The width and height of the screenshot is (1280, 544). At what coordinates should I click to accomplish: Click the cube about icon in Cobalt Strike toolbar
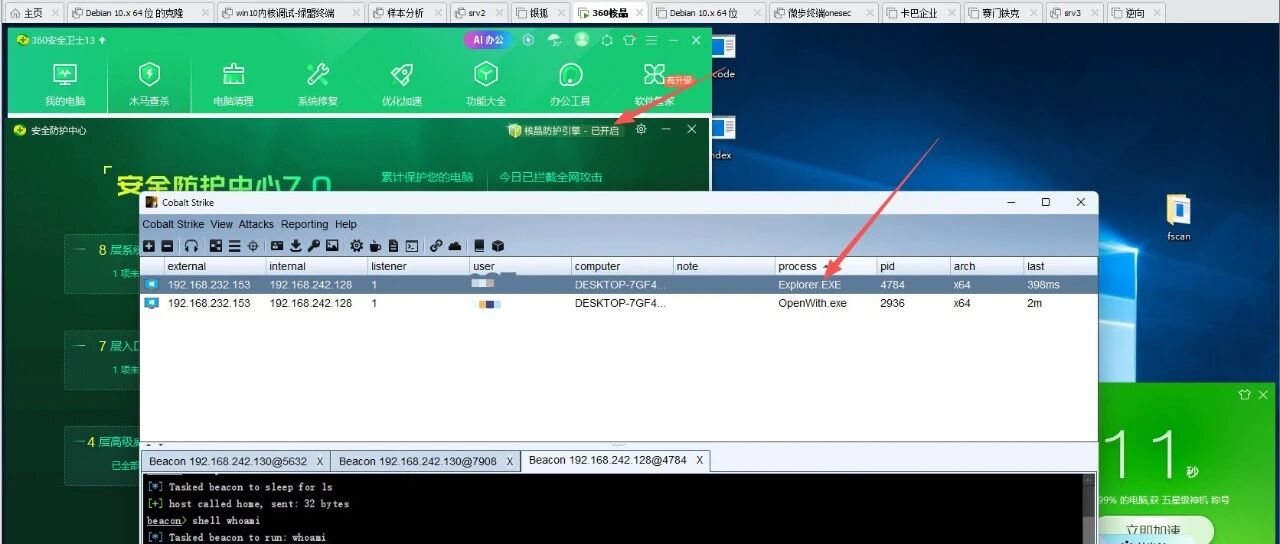click(x=498, y=246)
